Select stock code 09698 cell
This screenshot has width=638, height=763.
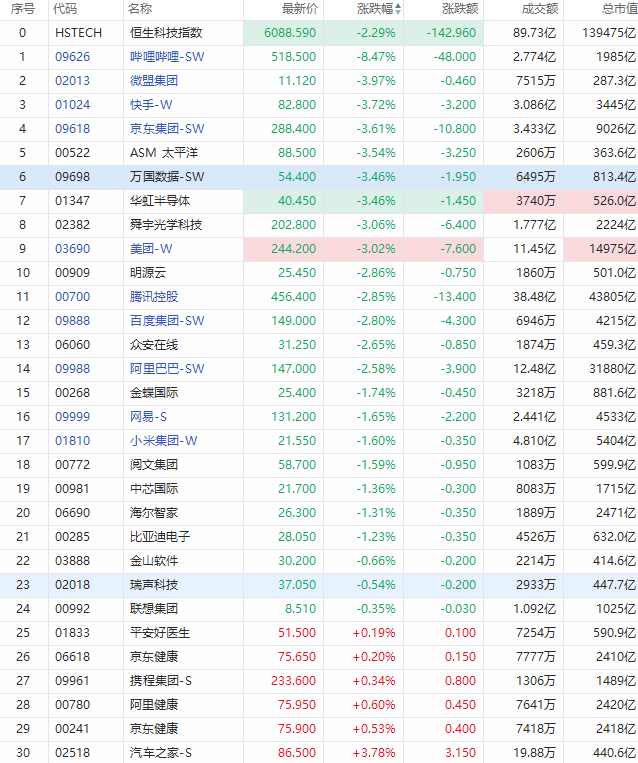click(73, 177)
